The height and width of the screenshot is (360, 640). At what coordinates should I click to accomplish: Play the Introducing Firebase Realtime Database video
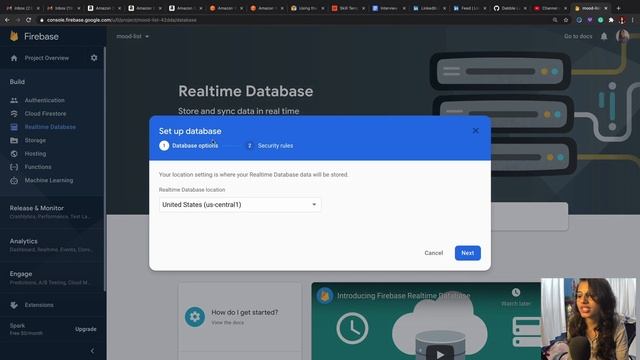(439, 353)
